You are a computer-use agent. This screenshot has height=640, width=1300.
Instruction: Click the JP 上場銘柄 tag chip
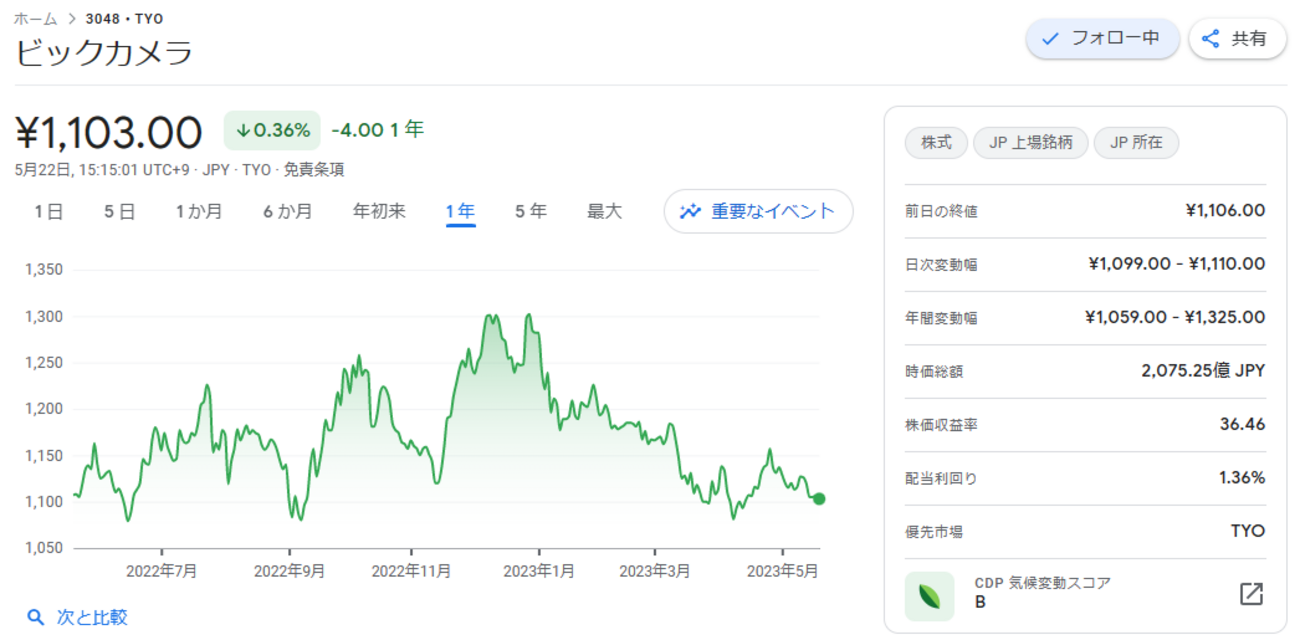coord(1030,142)
